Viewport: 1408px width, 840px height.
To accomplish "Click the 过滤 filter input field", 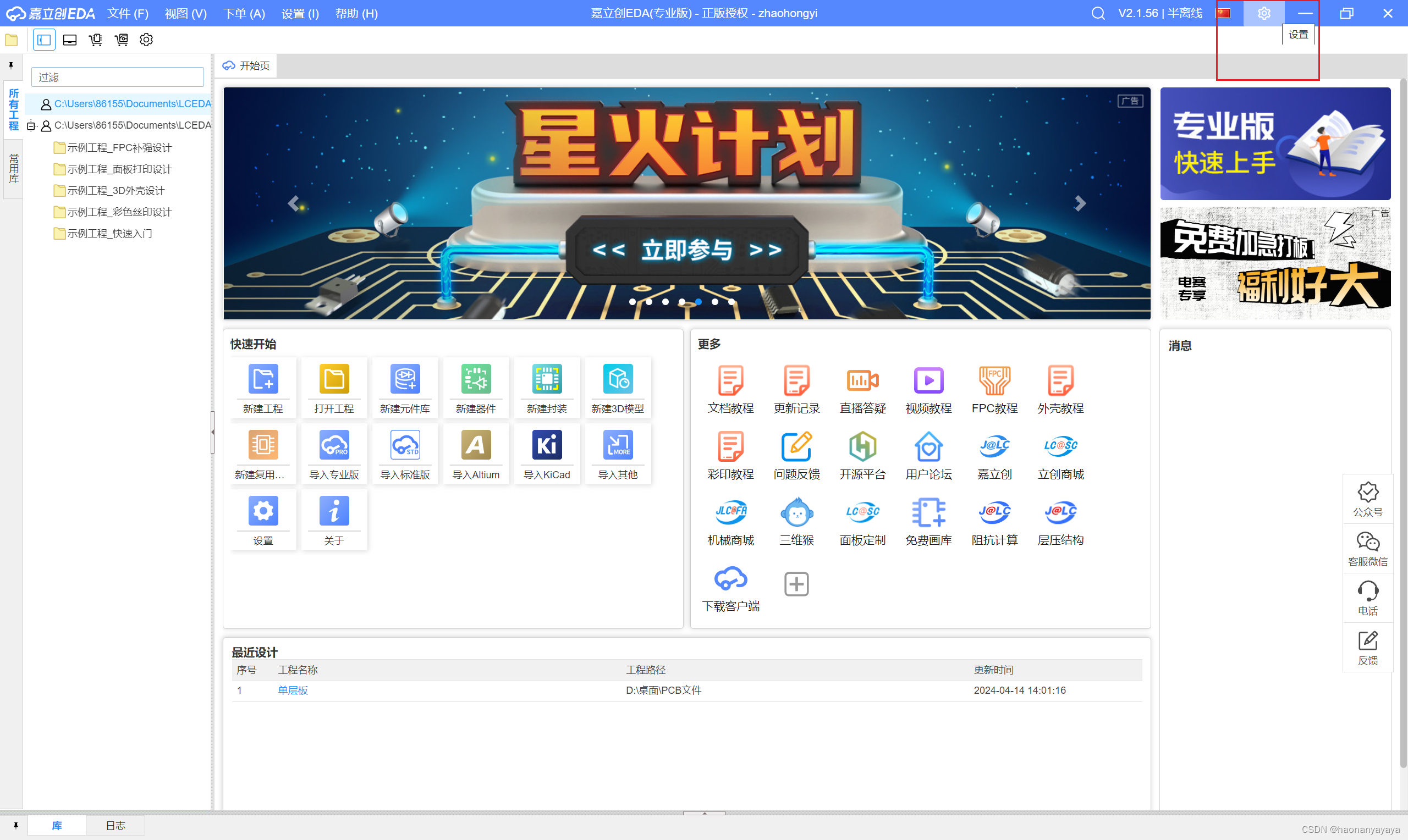I will pyautogui.click(x=117, y=77).
